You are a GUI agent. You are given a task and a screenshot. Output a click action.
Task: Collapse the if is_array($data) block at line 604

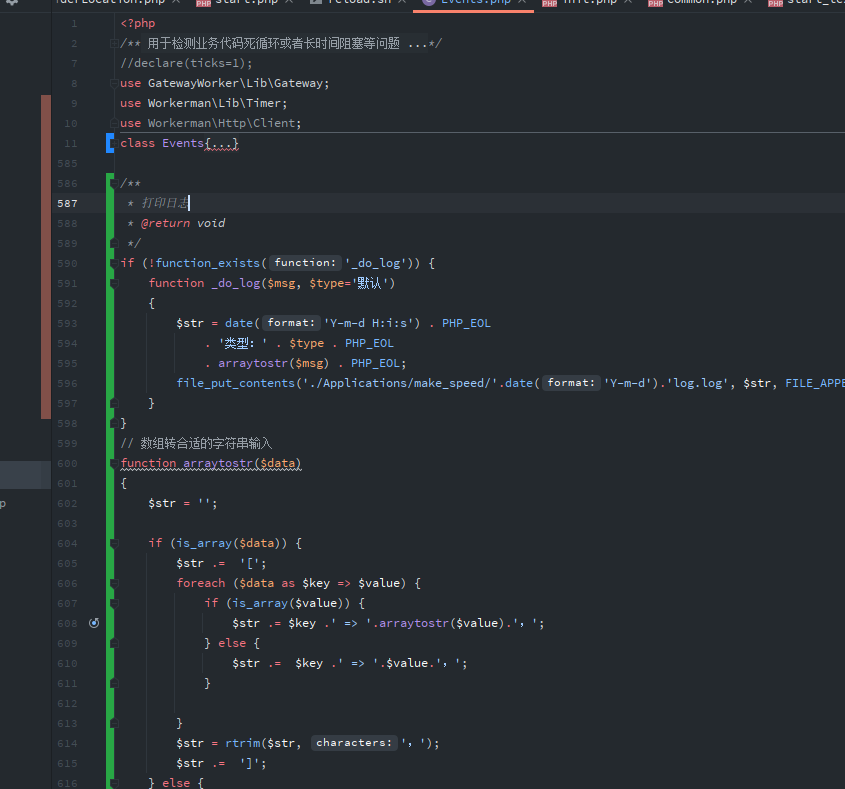(114, 543)
